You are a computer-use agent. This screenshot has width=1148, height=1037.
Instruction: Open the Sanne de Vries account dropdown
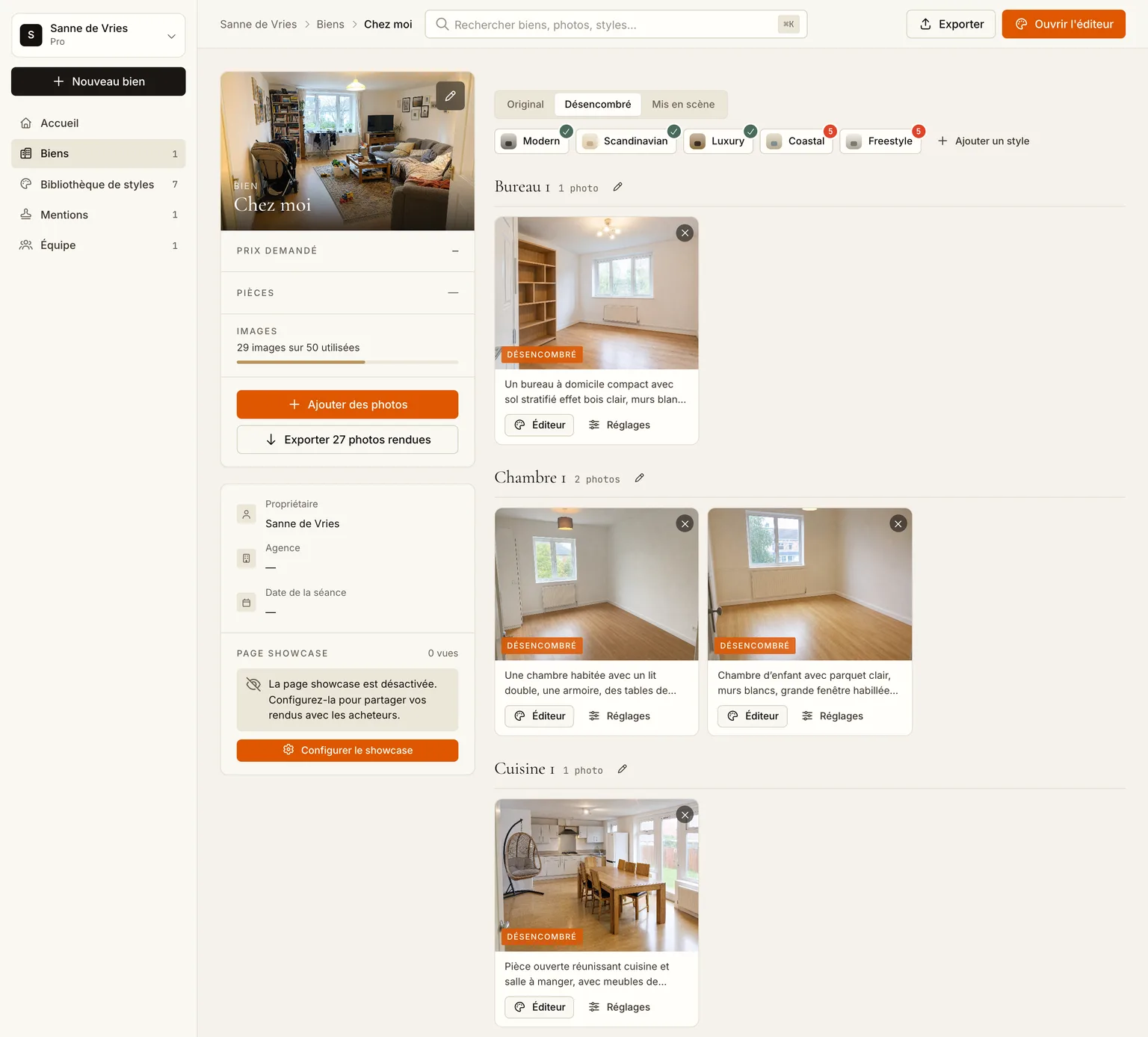[x=99, y=34]
